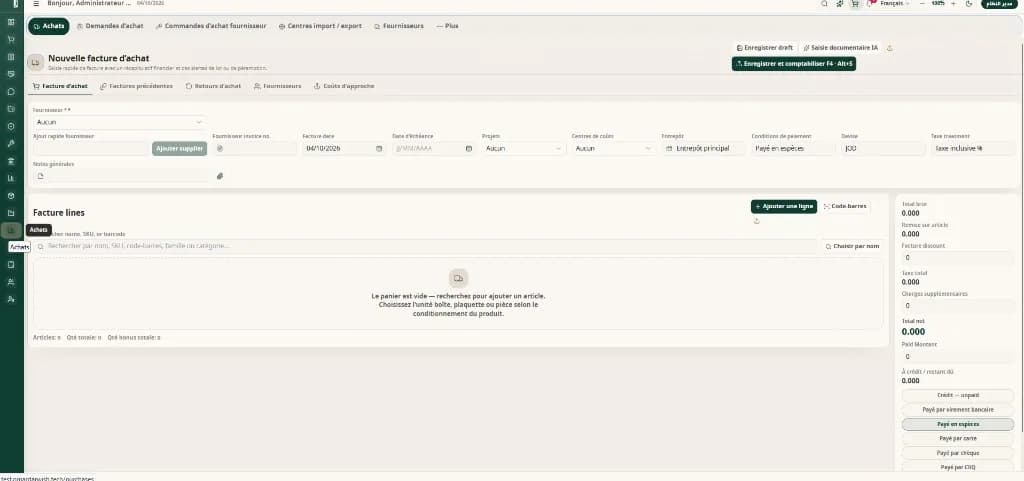
Task: Click the highlighted Achats icon in left sidebar
Action: click(11, 230)
